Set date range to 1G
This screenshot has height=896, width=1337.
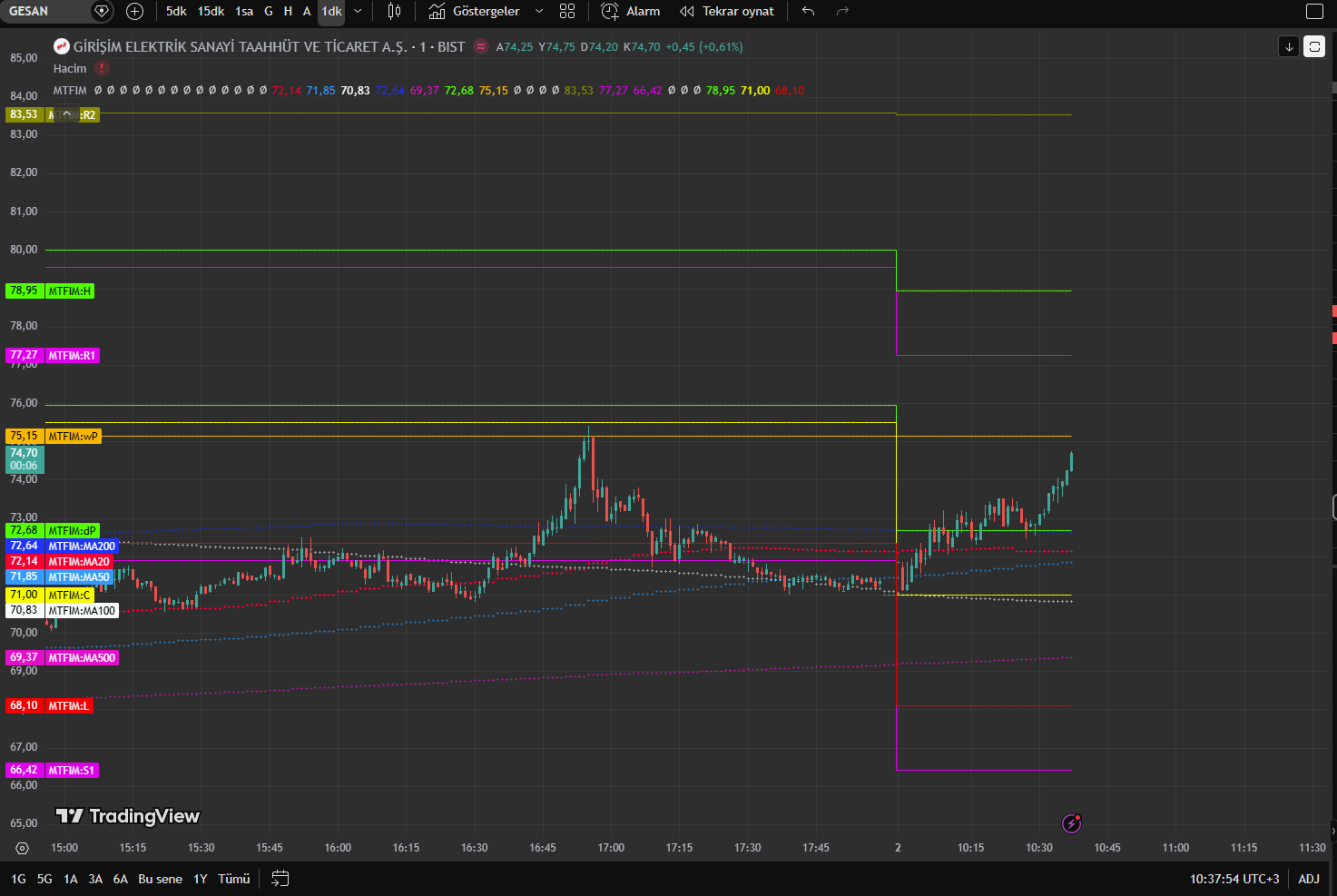click(18, 879)
